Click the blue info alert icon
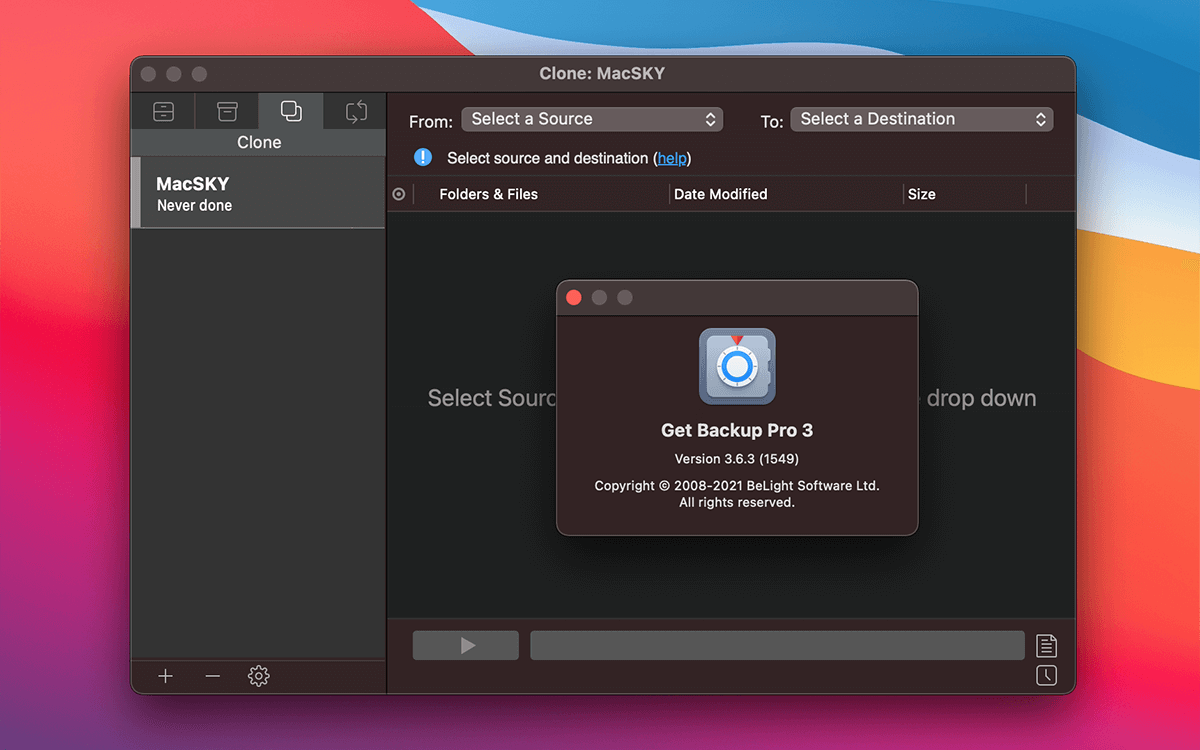 [423, 157]
